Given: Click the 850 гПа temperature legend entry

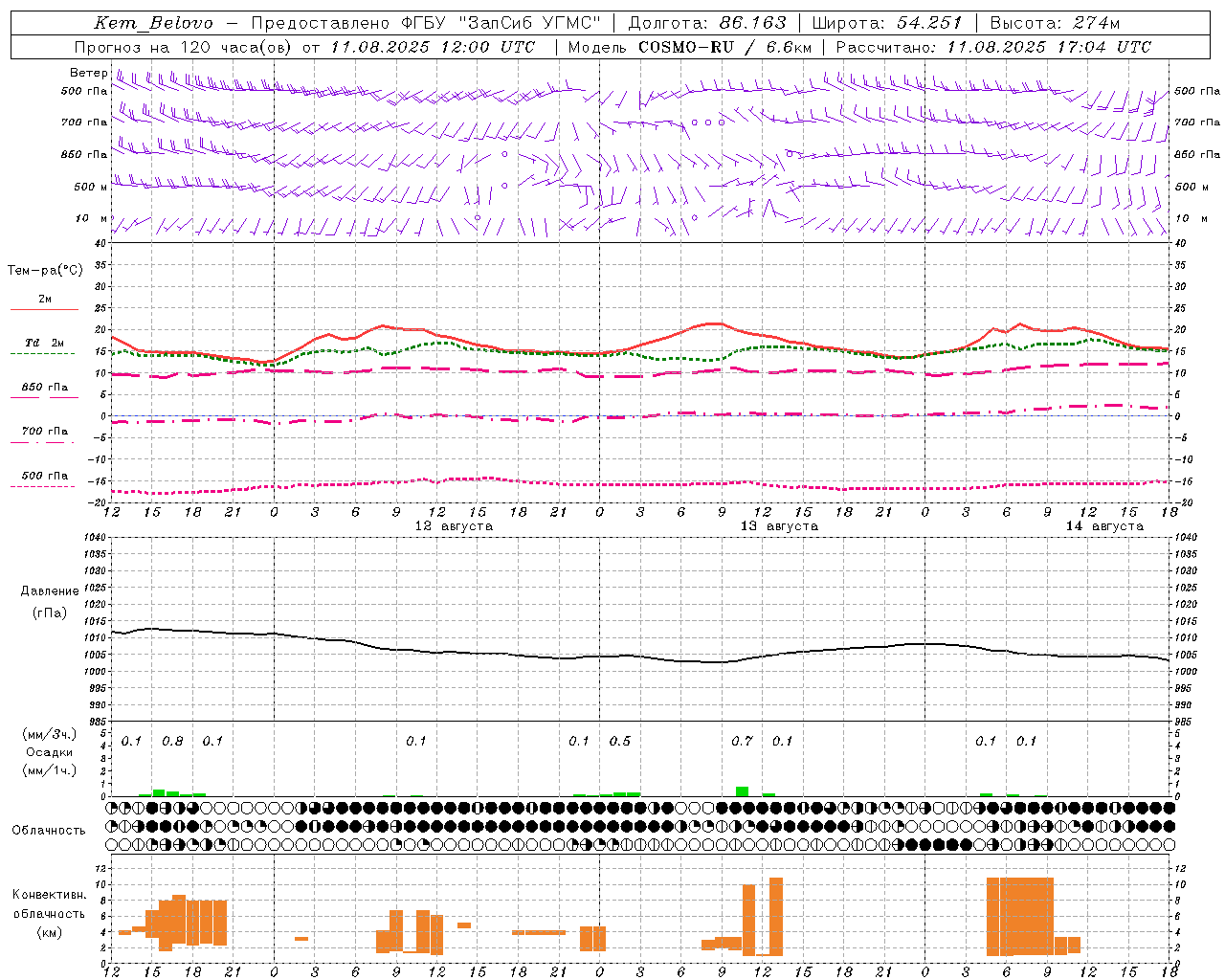Looking at the screenshot, I should click(x=45, y=388).
